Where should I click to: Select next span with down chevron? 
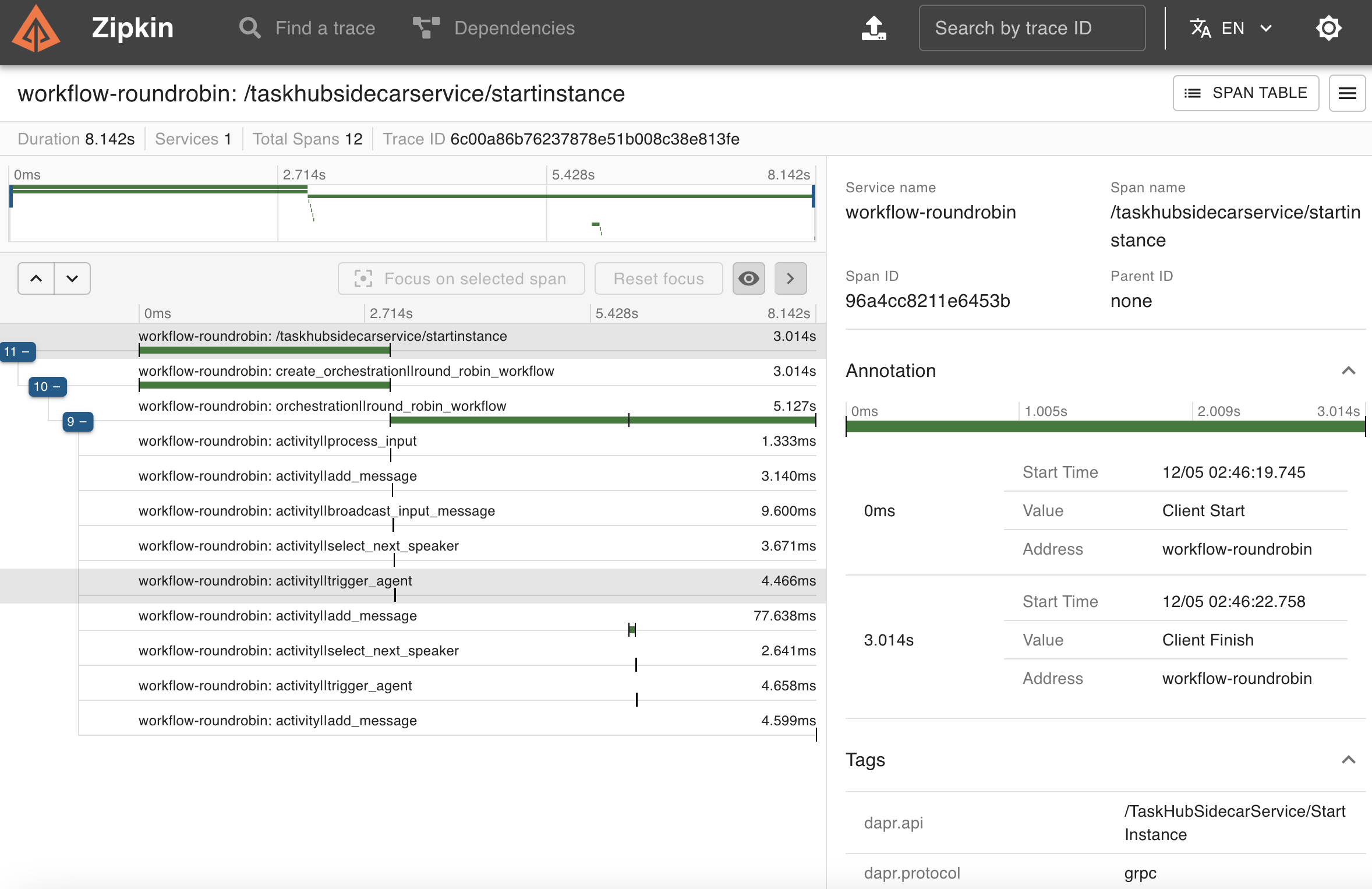[x=72, y=278]
